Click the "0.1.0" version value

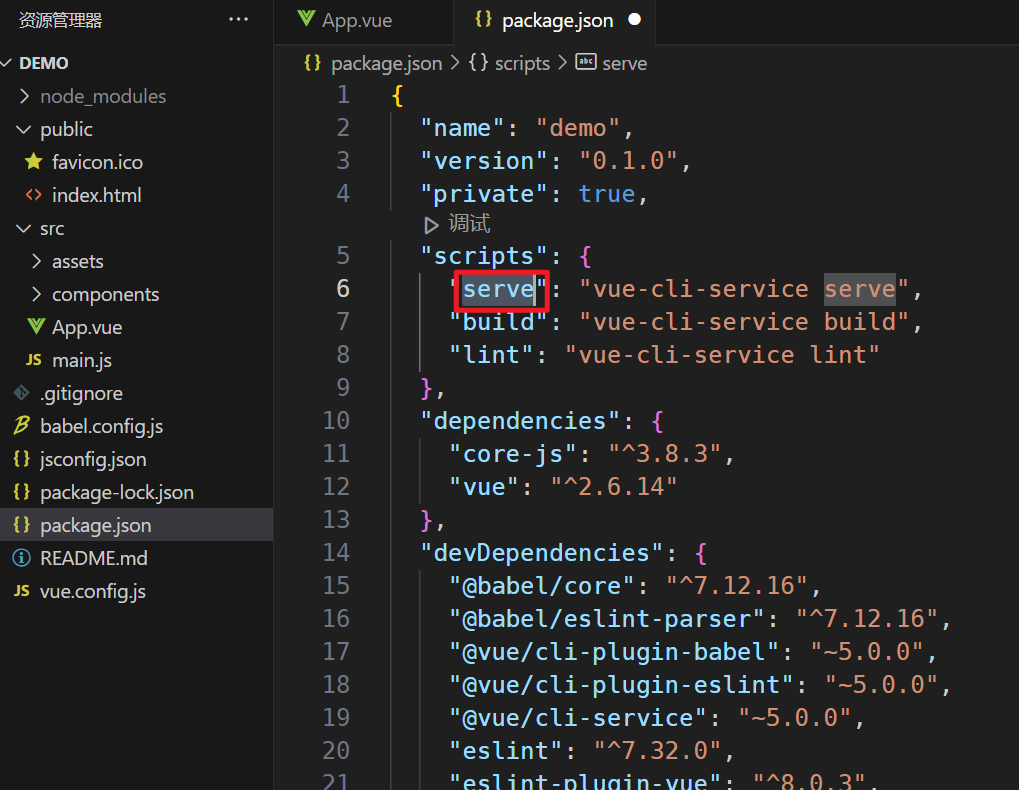coord(628,160)
